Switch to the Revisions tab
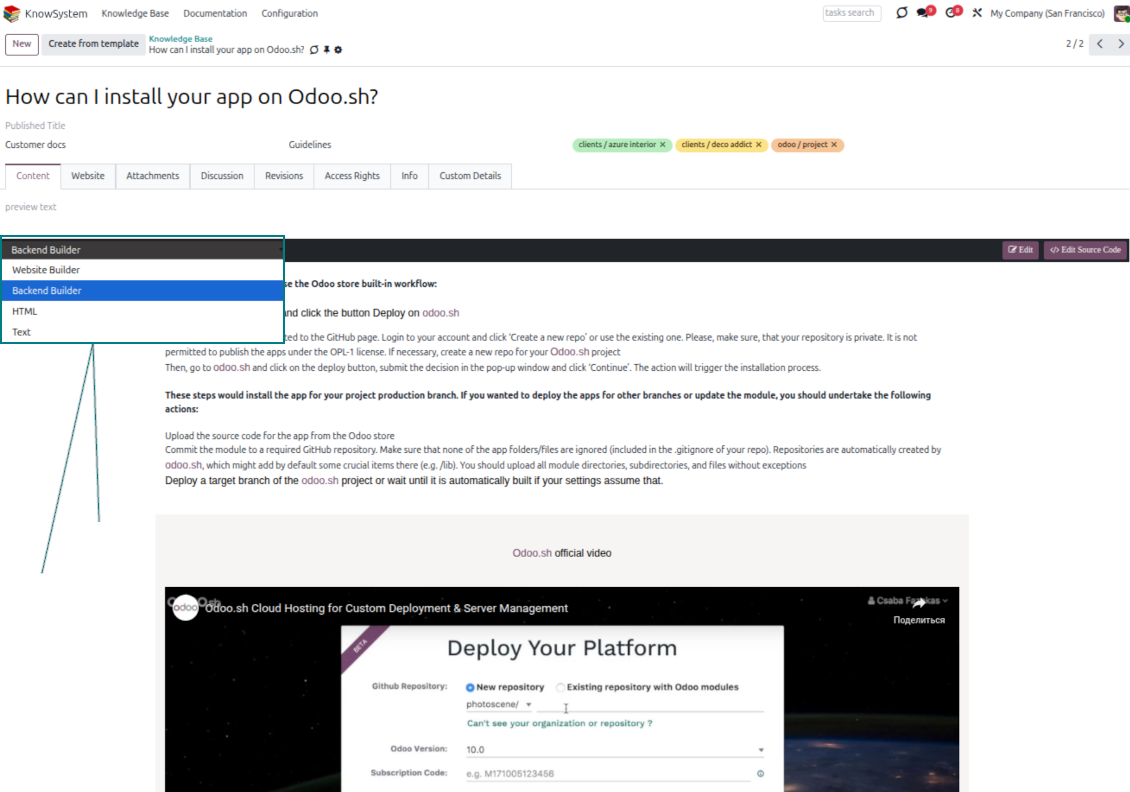1130x792 pixels. [284, 176]
